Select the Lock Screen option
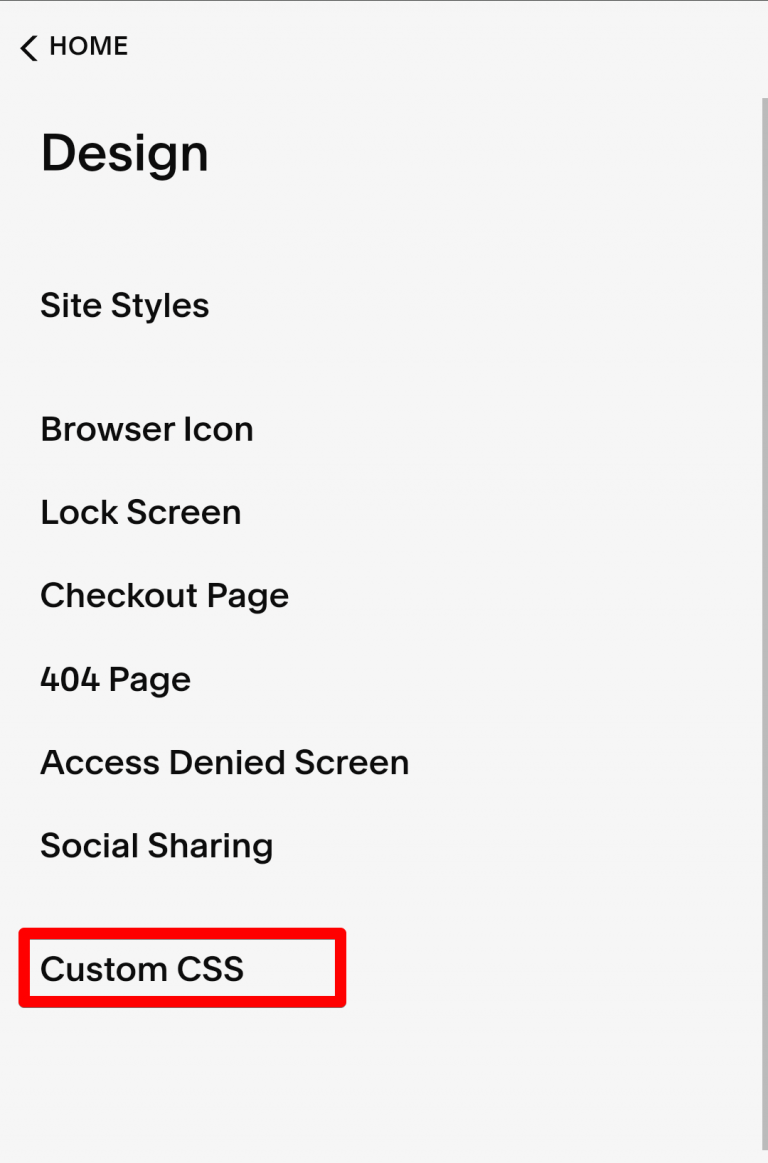 (x=141, y=512)
